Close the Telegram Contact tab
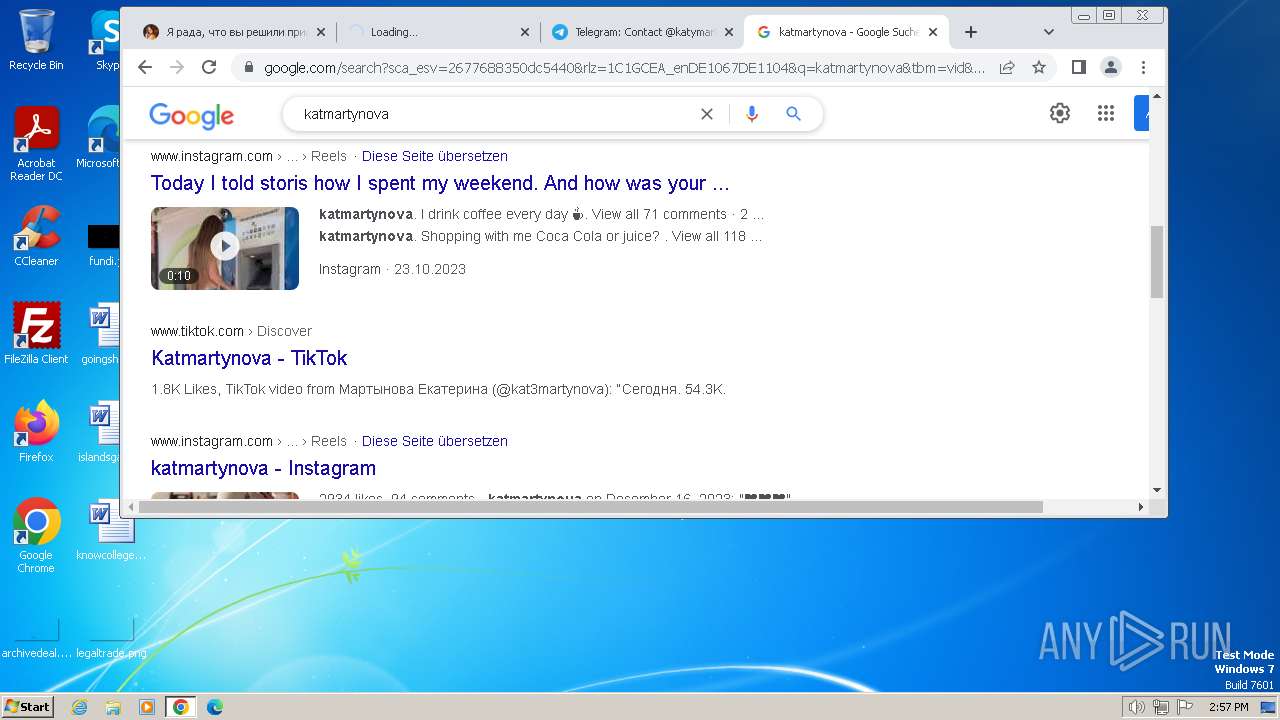 coord(729,32)
